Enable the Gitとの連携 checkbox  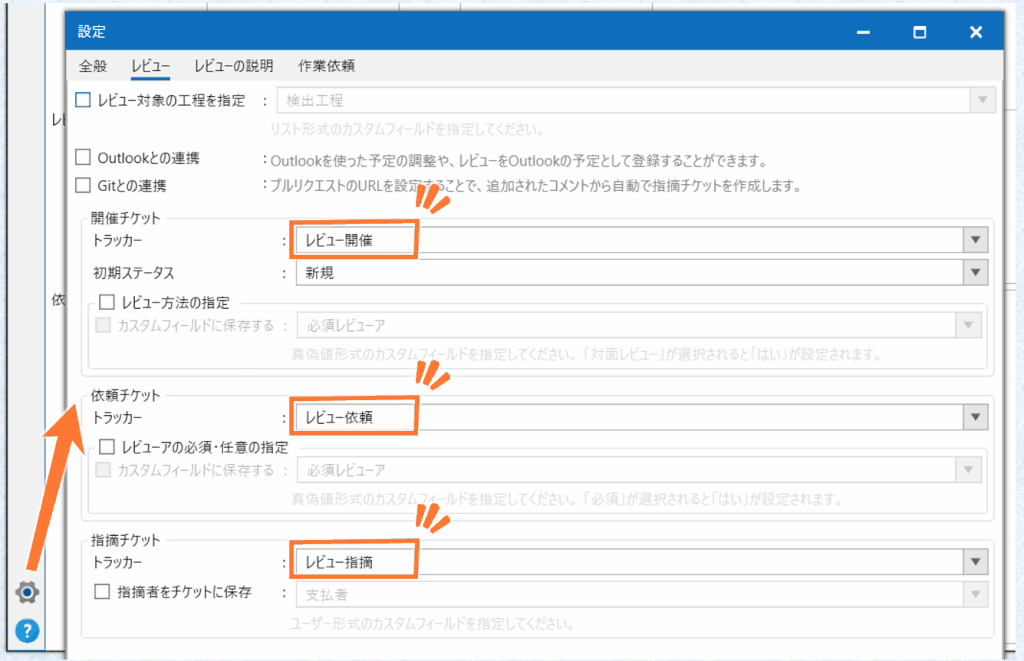click(84, 185)
